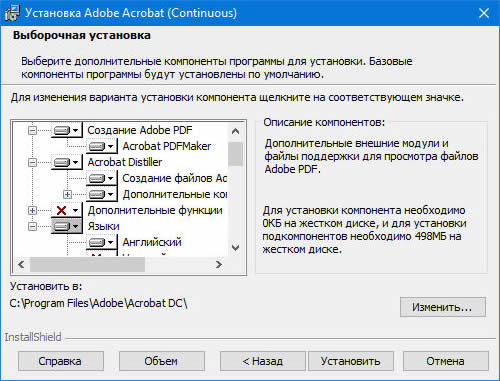Open install option dropdown for Acrobat PDFMaker
The height and width of the screenshot is (381, 500).
102,146
